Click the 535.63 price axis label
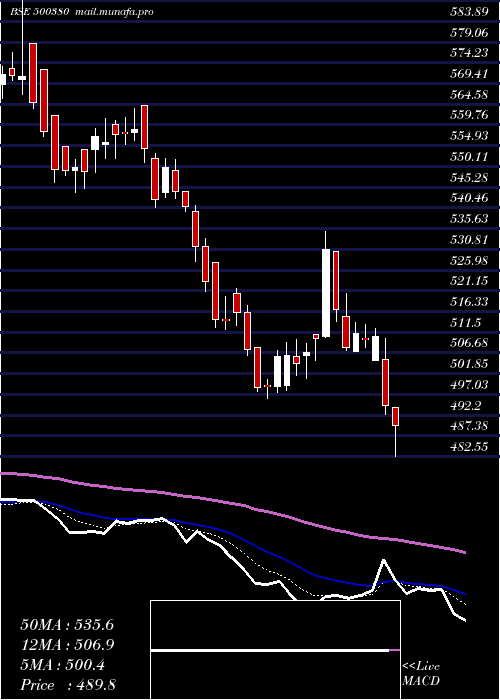 pos(468,219)
